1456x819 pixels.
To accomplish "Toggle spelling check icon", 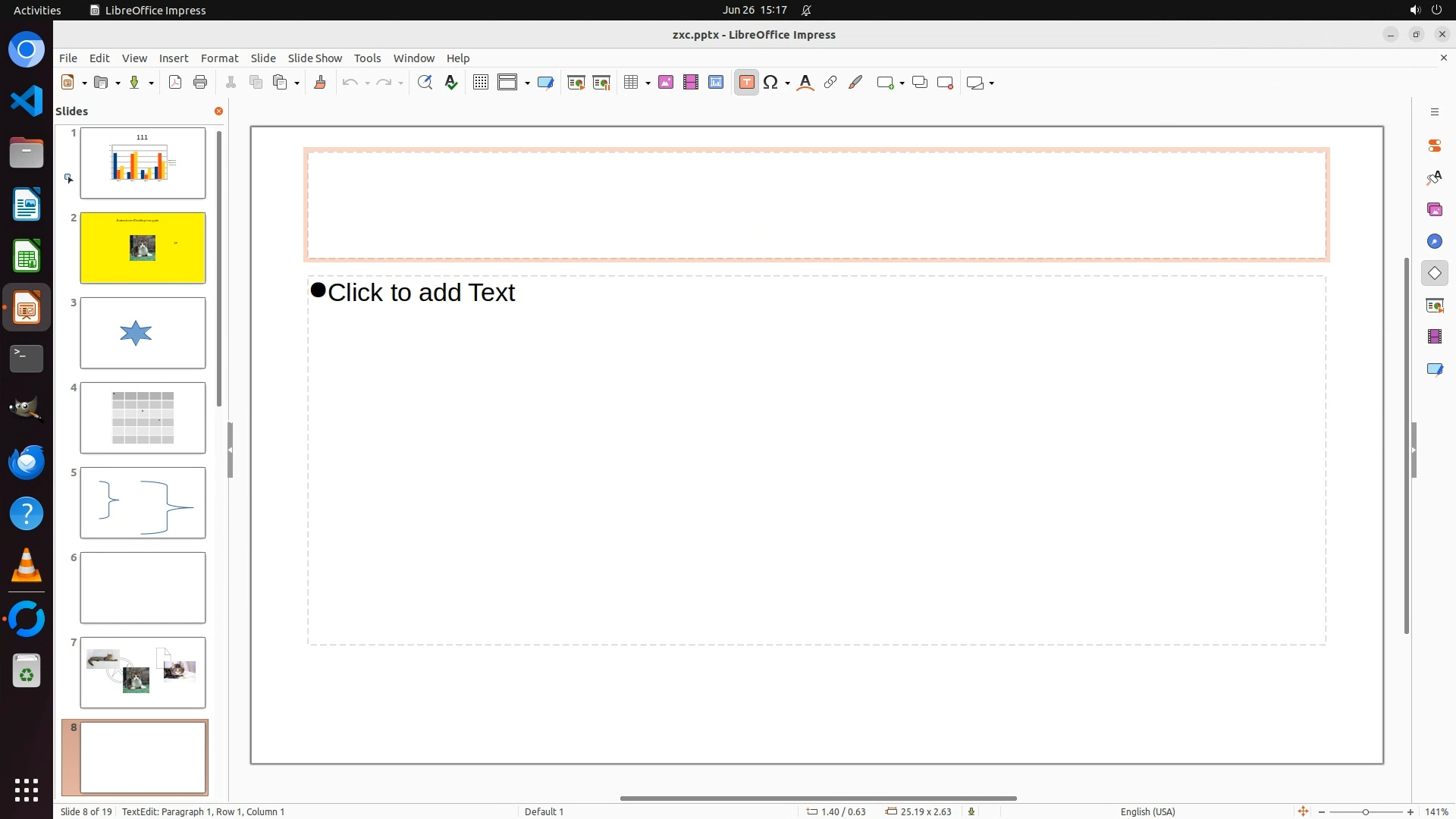I will [x=451, y=83].
